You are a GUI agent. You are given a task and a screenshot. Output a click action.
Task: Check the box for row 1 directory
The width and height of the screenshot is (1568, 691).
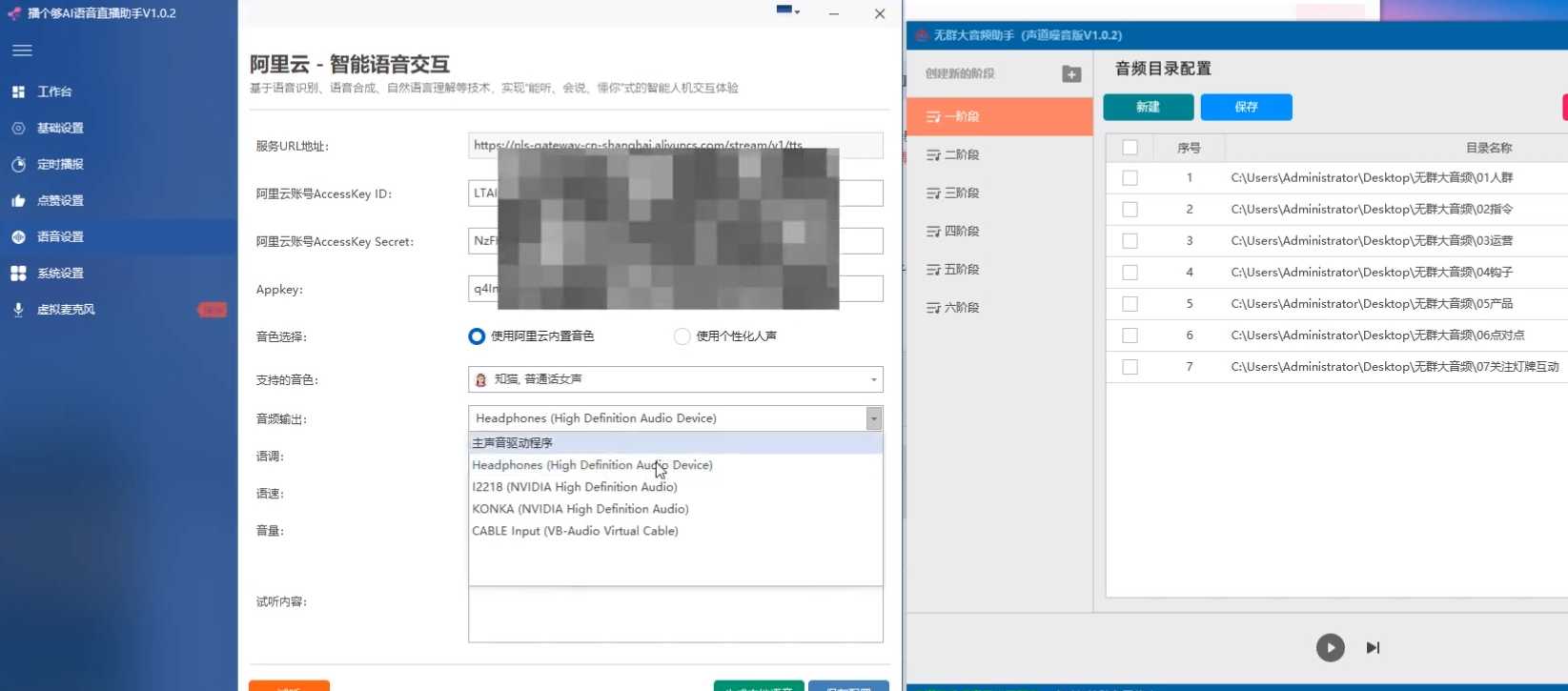[1130, 178]
